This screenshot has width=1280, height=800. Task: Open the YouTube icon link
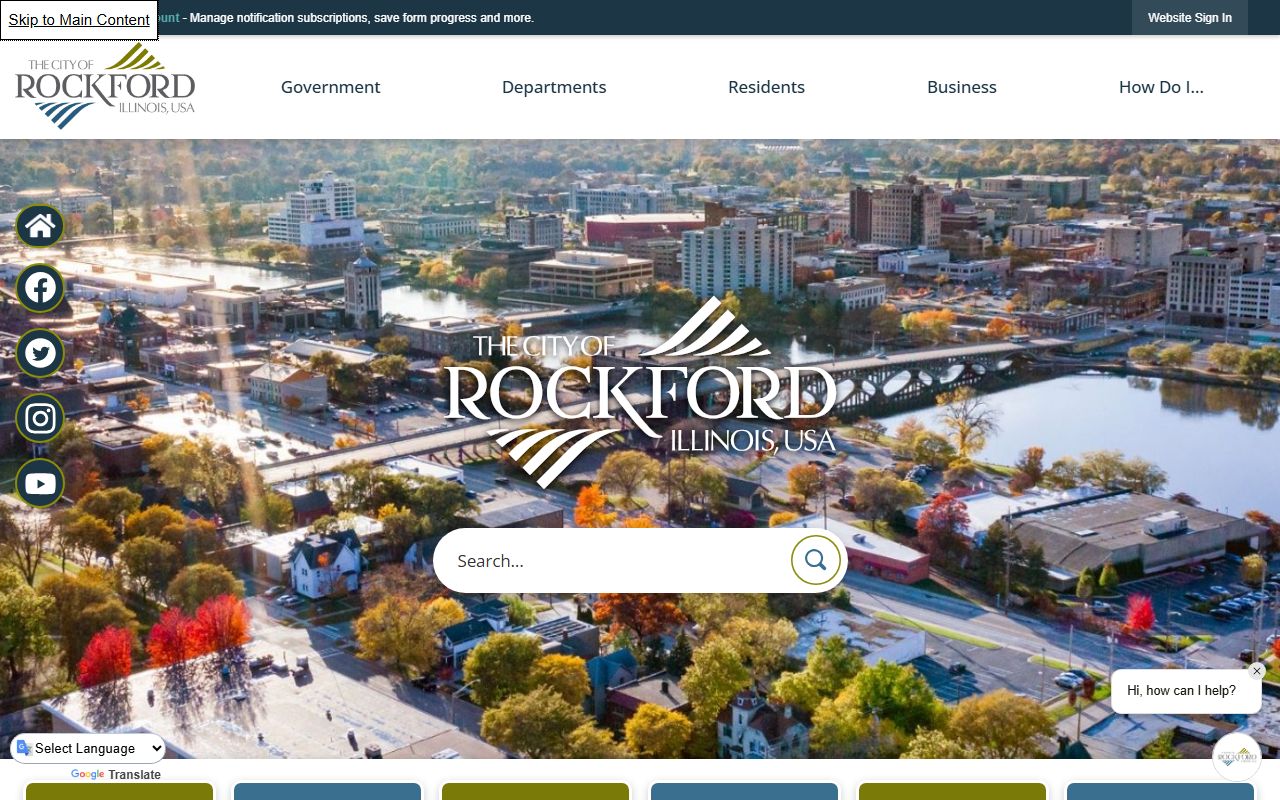40,484
